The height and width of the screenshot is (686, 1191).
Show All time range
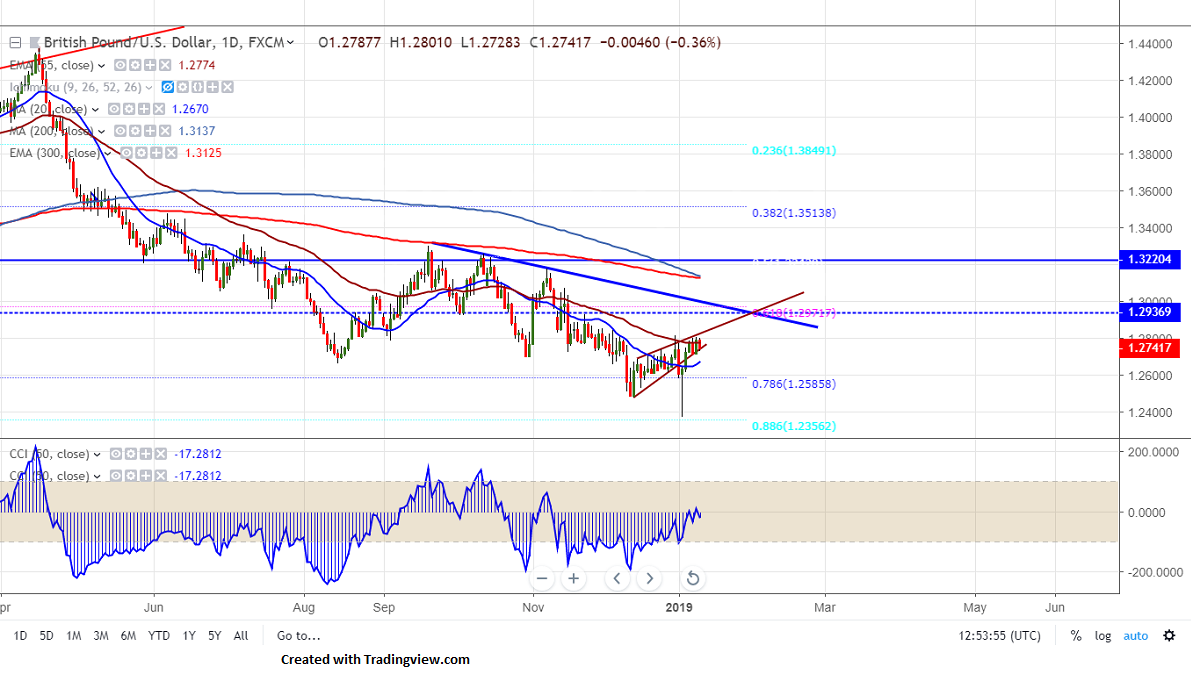(241, 636)
